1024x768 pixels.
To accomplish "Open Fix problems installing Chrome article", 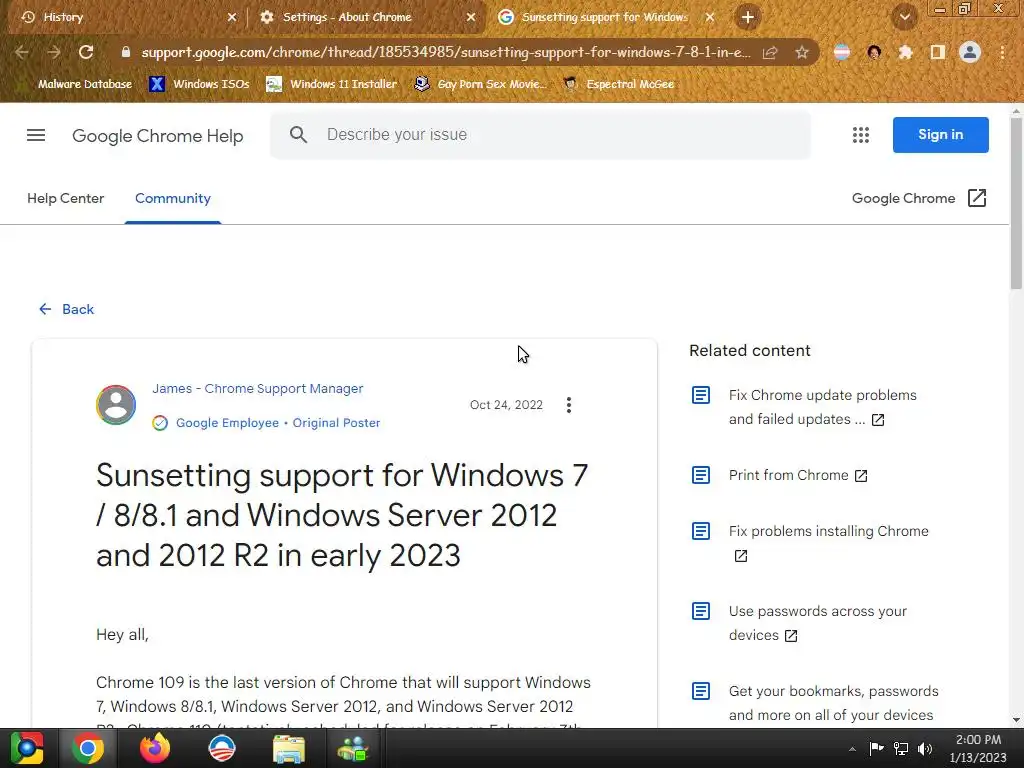I will (x=828, y=543).
